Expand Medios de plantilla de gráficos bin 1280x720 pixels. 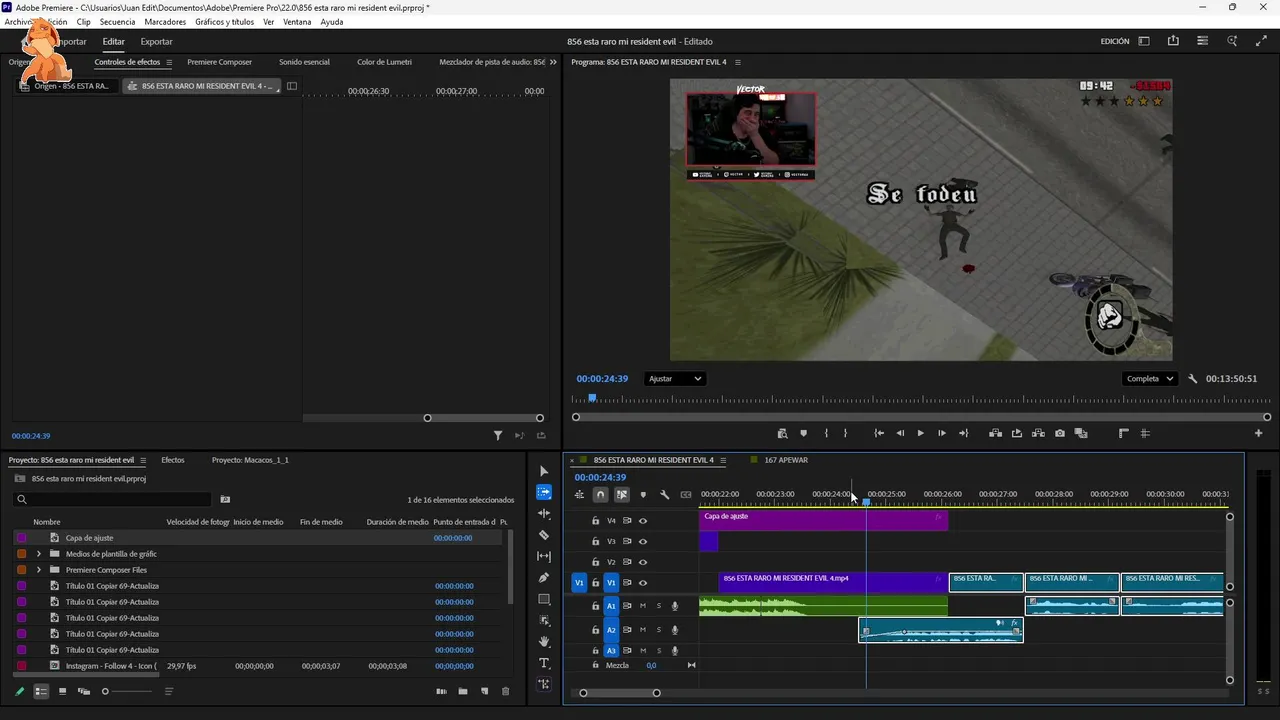39,554
